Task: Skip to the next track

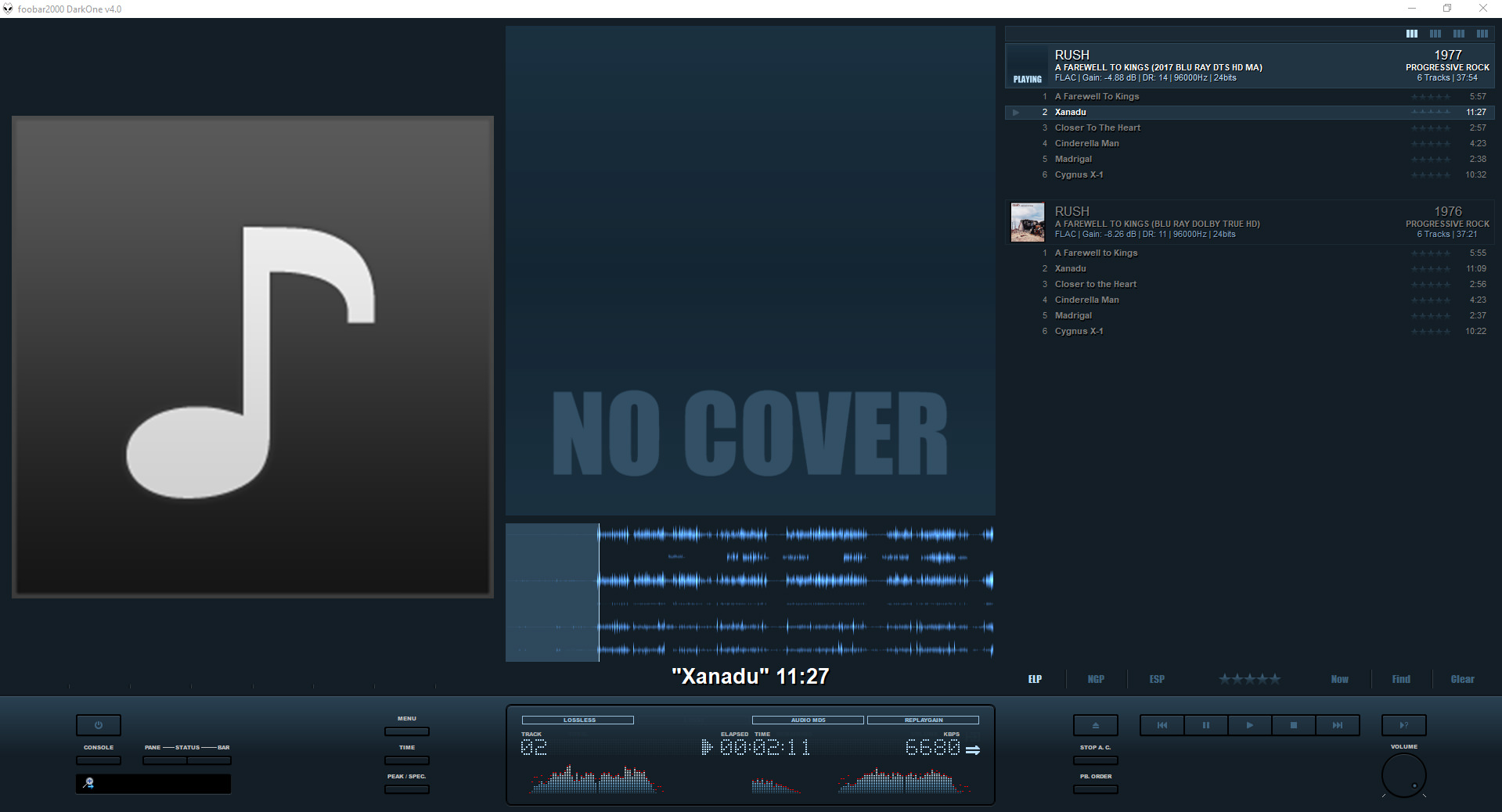Action: click(x=1338, y=725)
